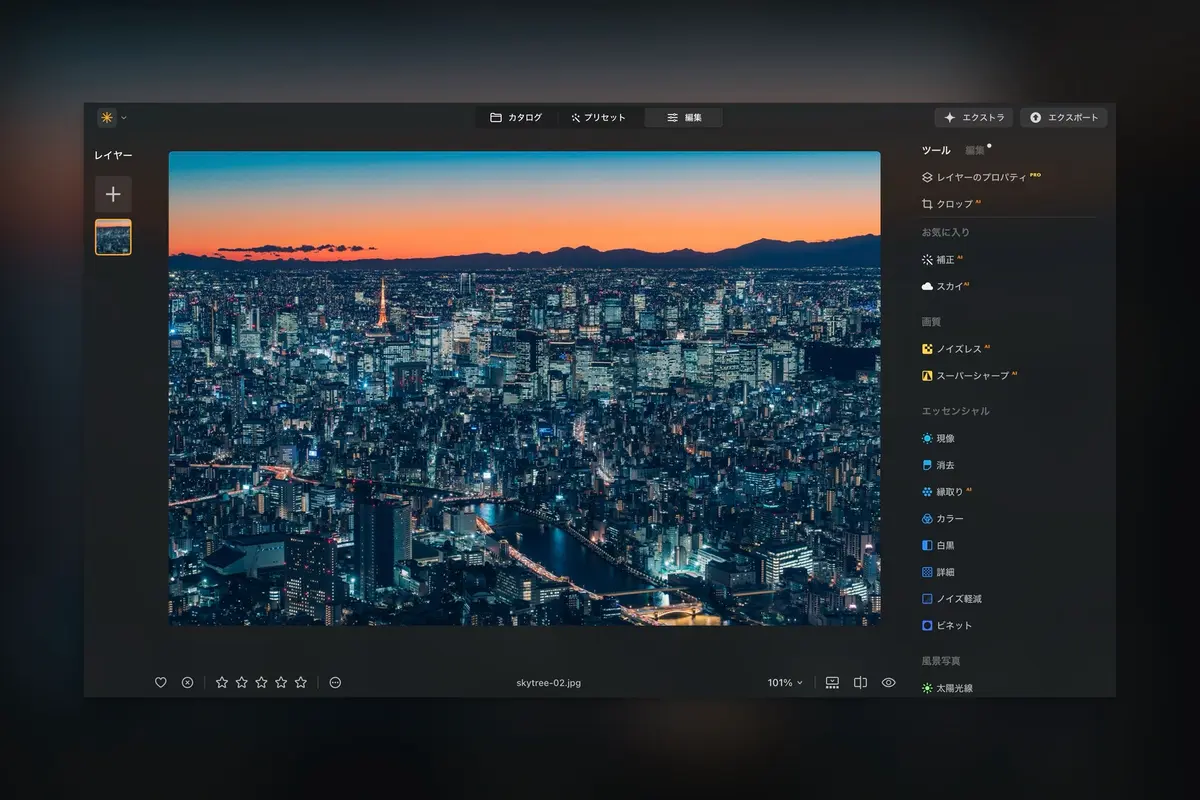Toggle the before/after compare split icon

pos(860,683)
